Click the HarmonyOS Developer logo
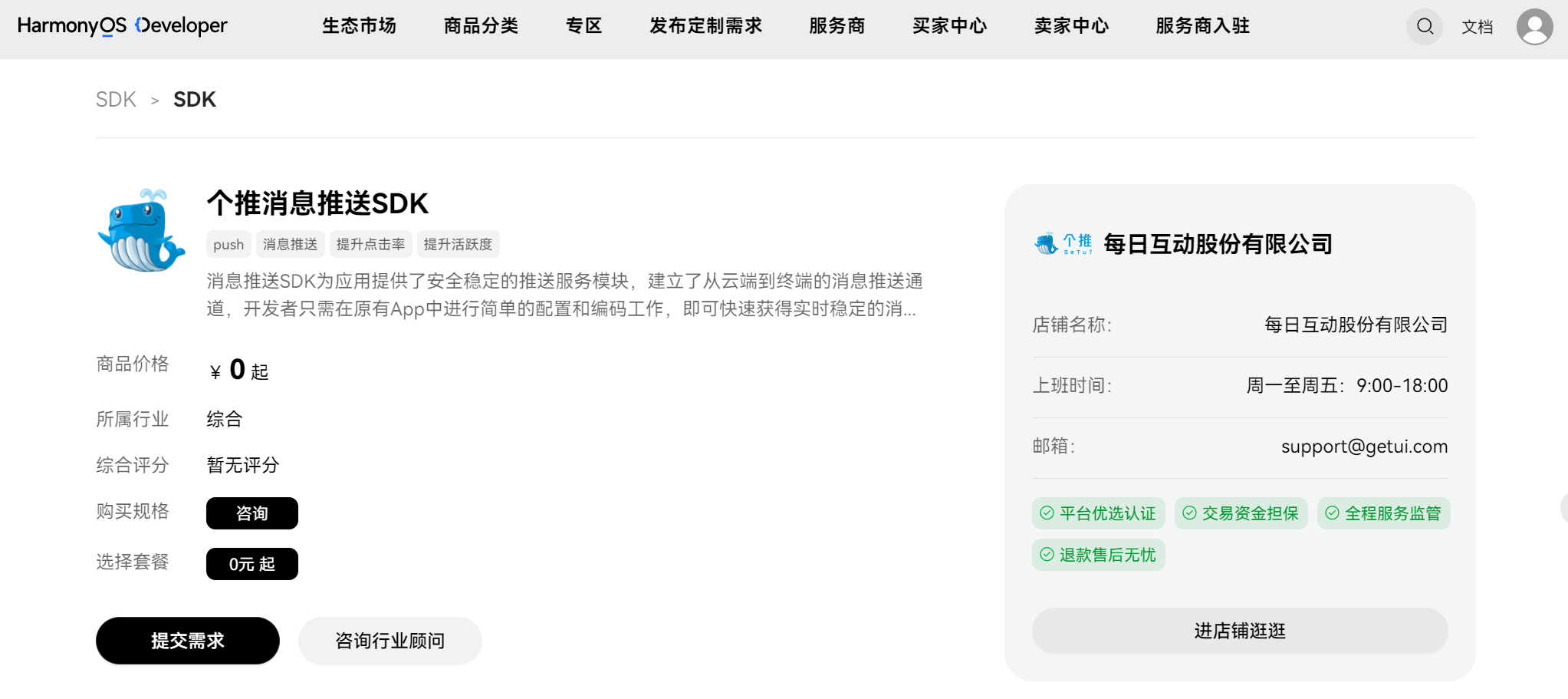Screen dimensions: 1568x699 pos(122,26)
